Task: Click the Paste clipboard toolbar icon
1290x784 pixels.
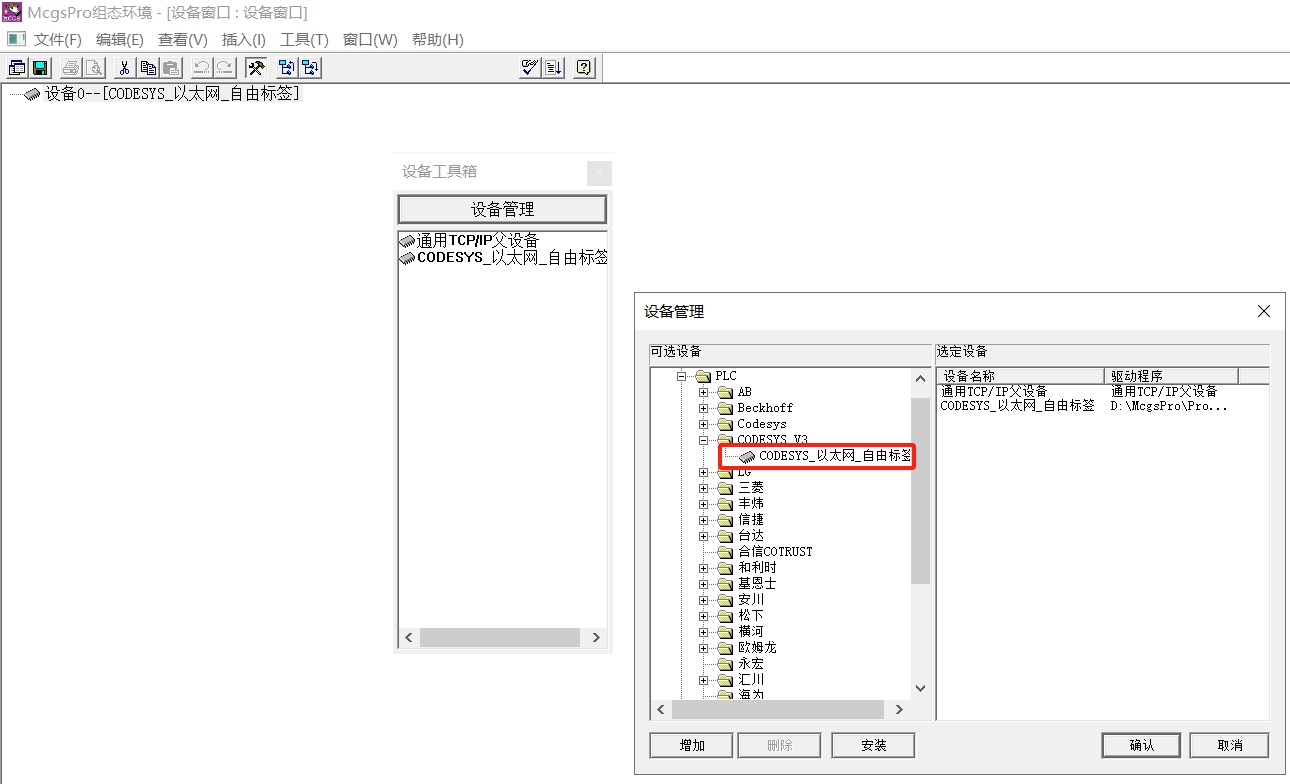Action: [x=170, y=68]
